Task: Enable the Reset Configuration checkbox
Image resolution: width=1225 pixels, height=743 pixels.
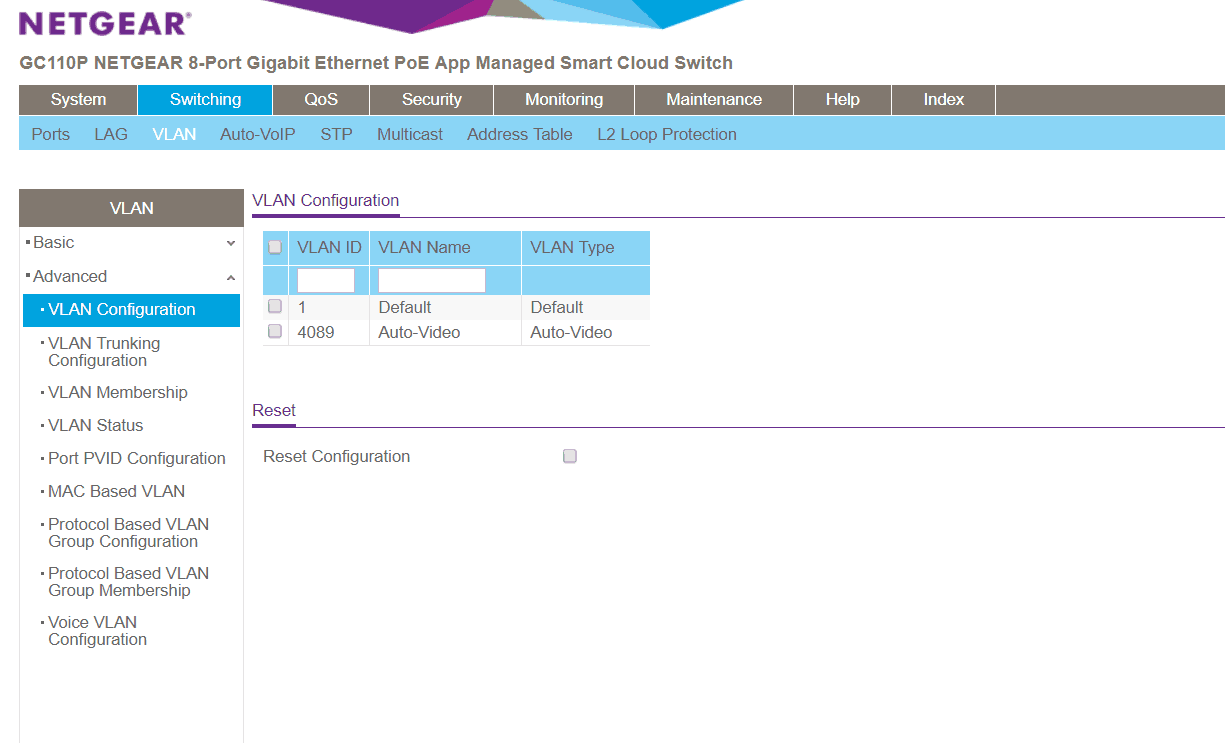Action: 570,456
